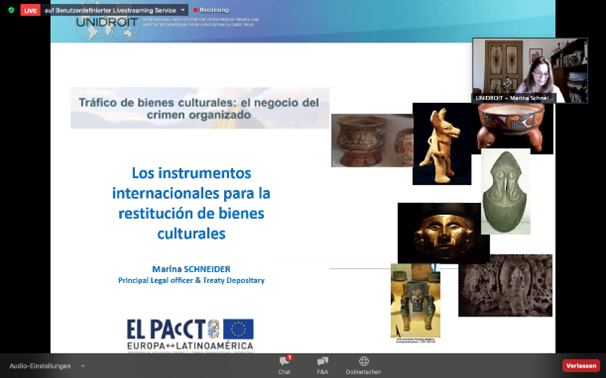Click the slide title 'Tráfico de bienes culturales'
Image resolution: width=606 pixels, height=378 pixels.
(199, 108)
